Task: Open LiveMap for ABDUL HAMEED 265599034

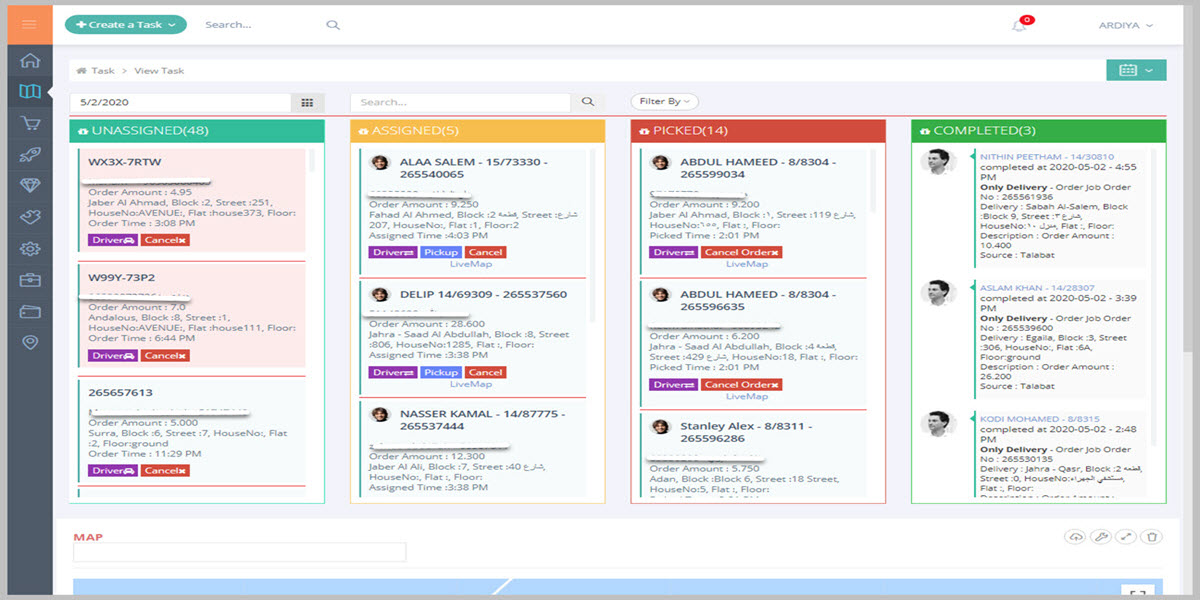Action: (747, 264)
